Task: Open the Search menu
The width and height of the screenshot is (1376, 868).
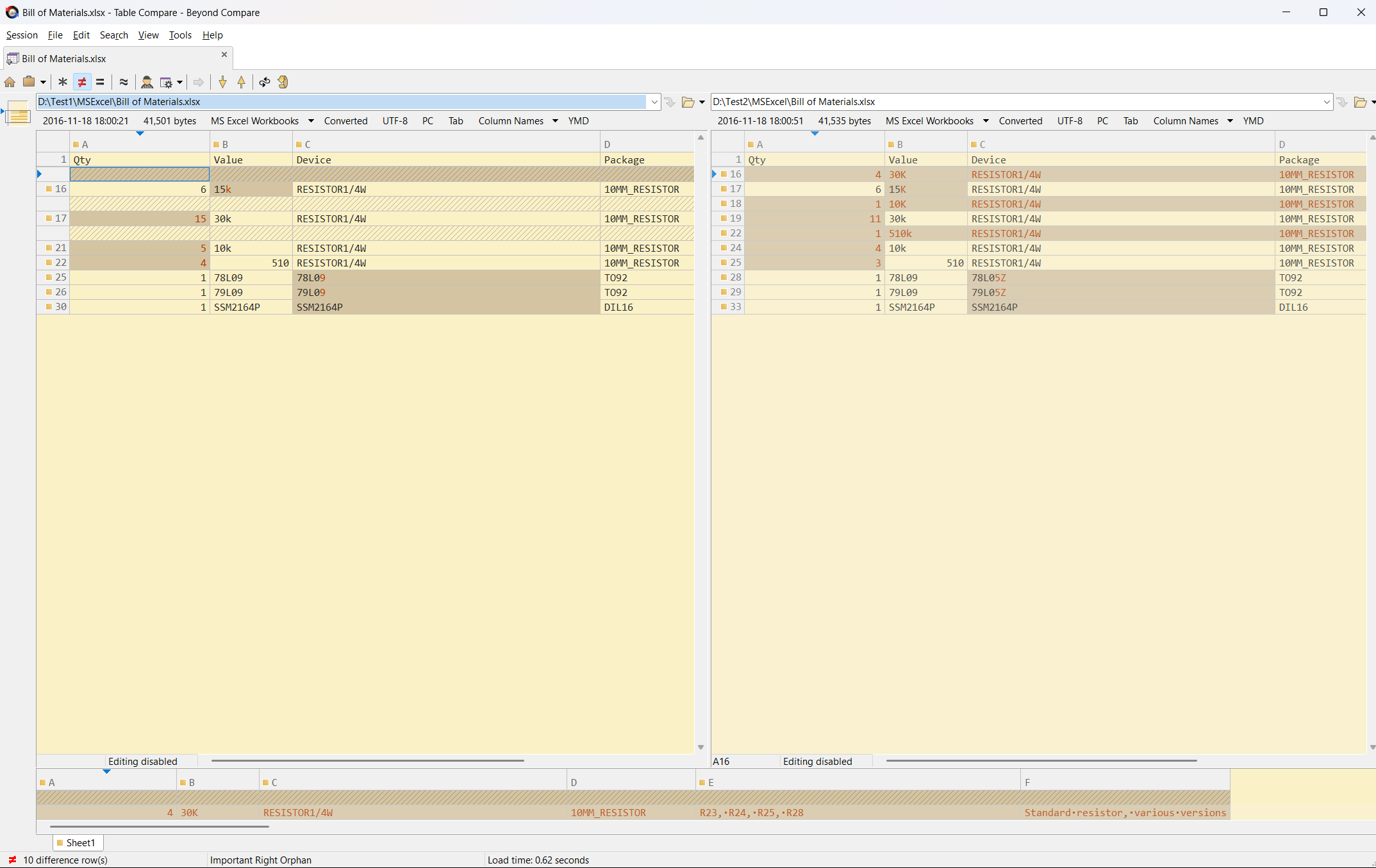Action: tap(114, 35)
